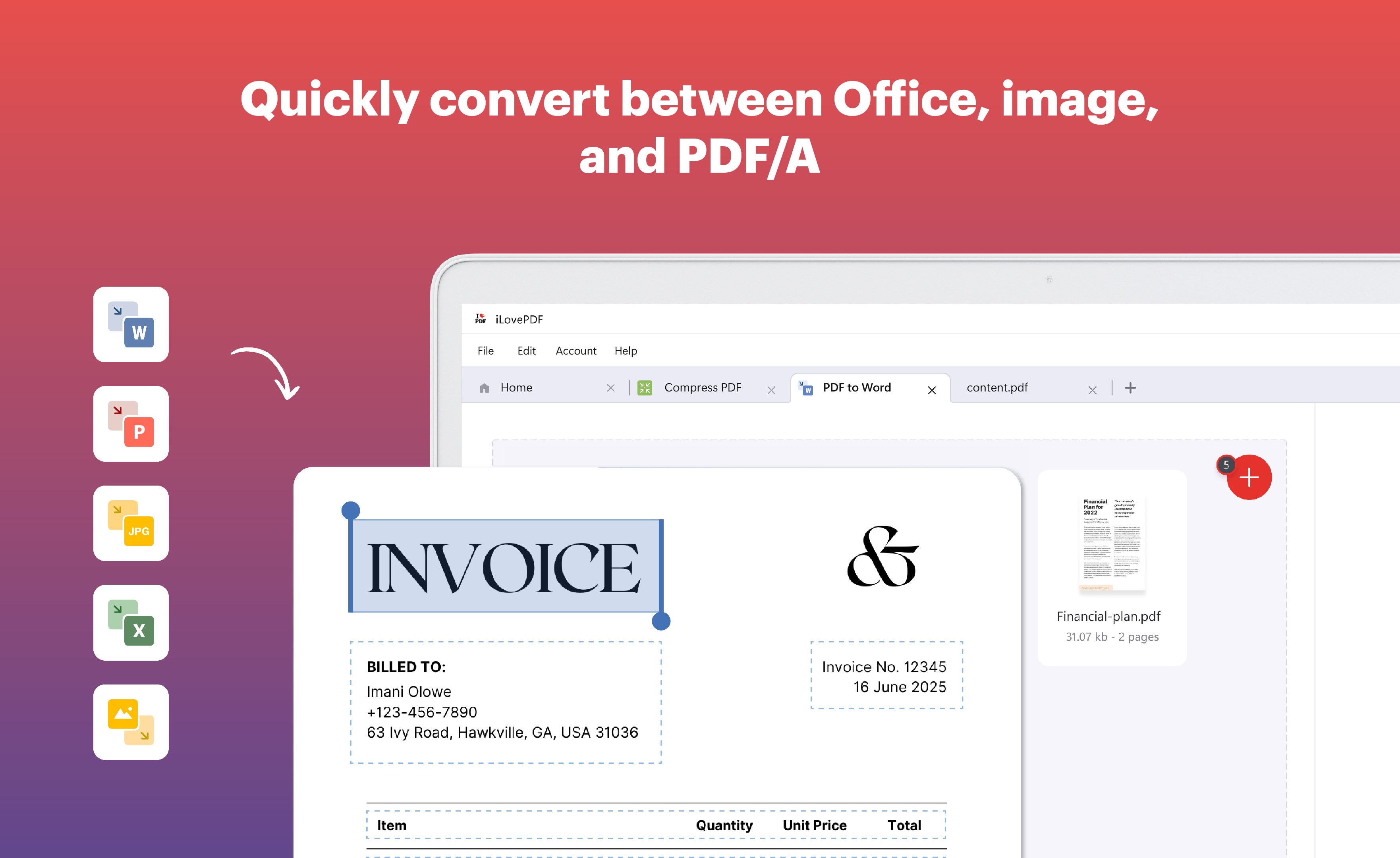Image resolution: width=1400 pixels, height=858 pixels.
Task: Click the Home tab house icon
Action: 485,387
